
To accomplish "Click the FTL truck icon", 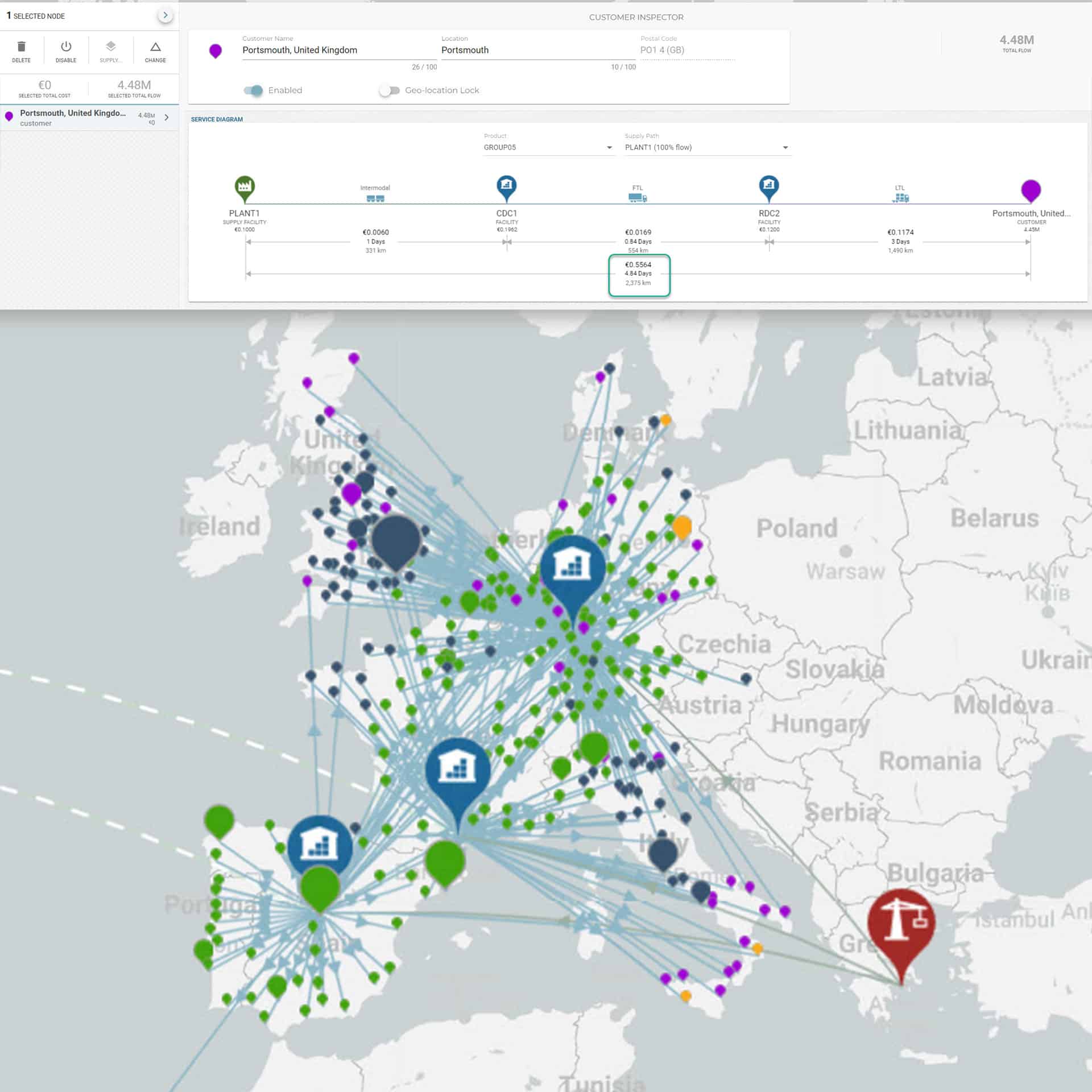I will (638, 197).
